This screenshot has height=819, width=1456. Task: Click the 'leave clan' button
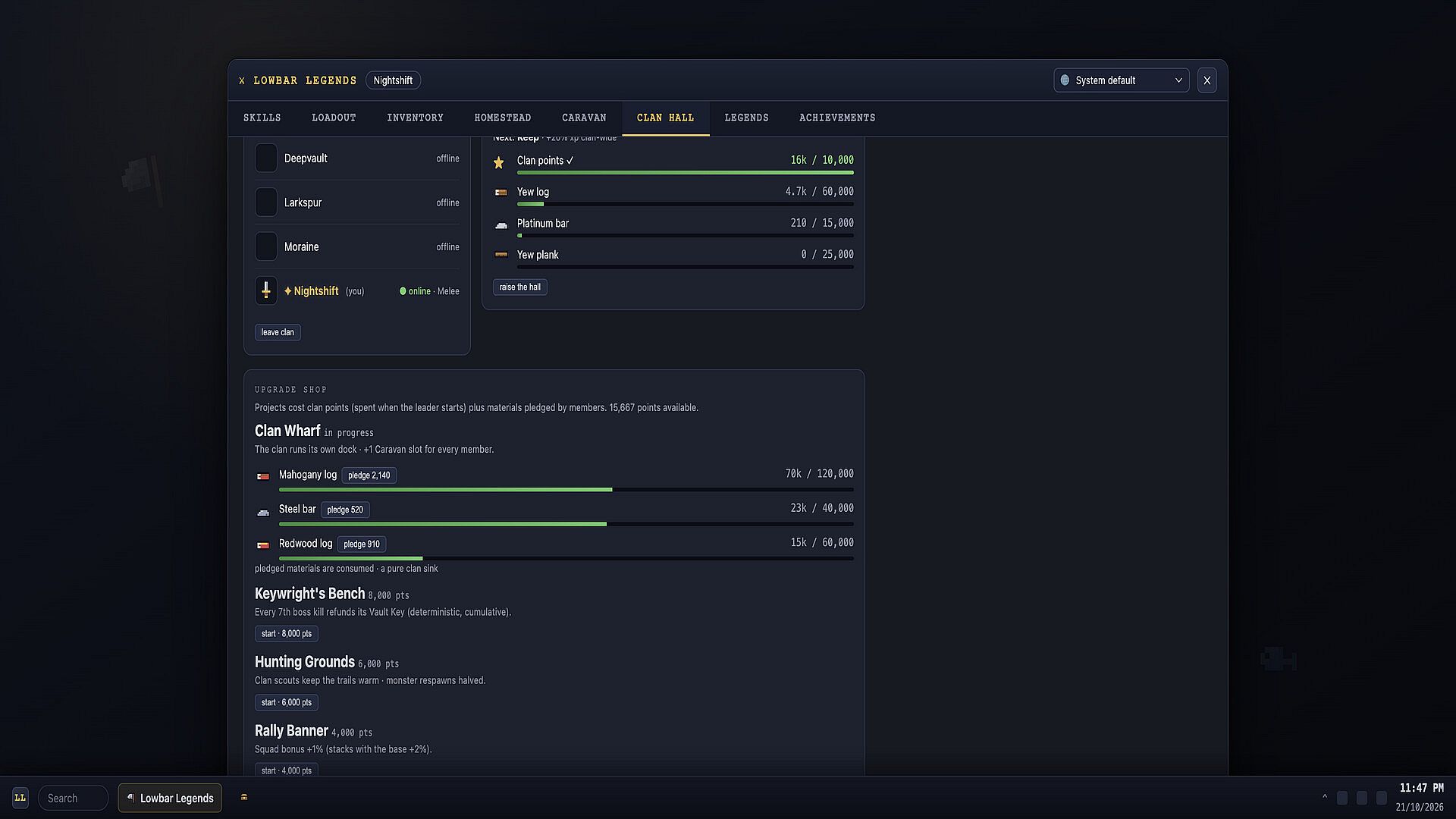278,332
